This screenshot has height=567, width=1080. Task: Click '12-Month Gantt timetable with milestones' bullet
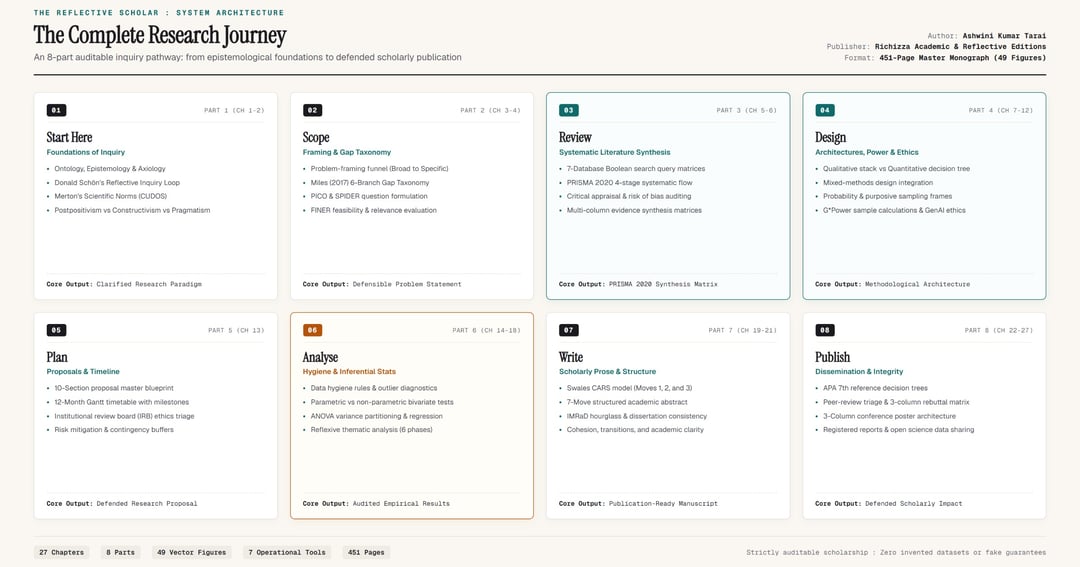(122, 402)
